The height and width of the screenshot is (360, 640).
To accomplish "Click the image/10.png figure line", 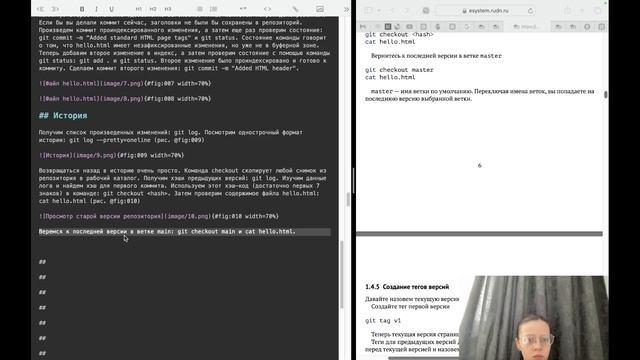I will tap(159, 216).
